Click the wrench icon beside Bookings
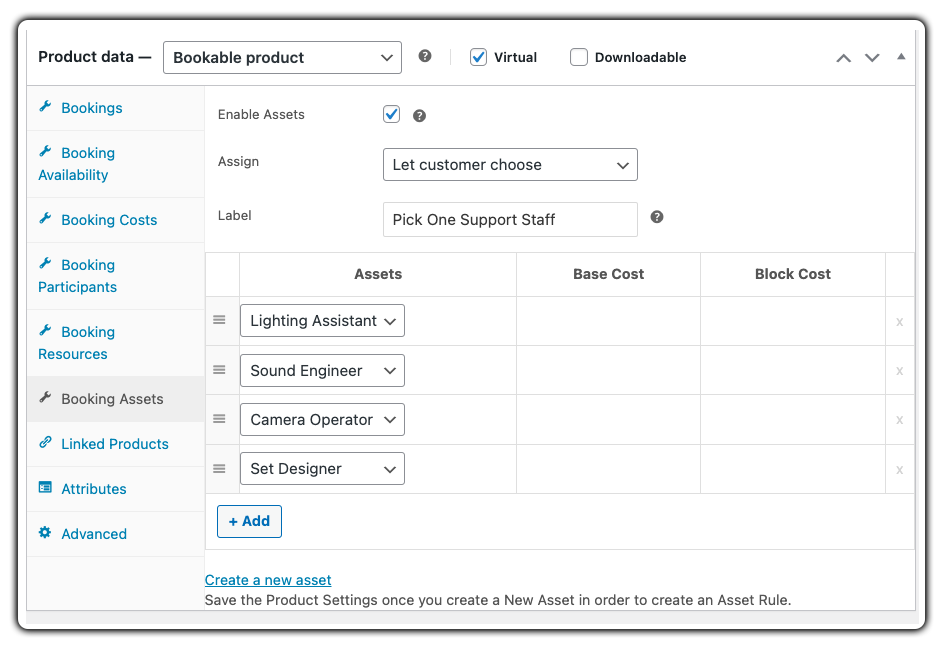Screen dimensions: 943x648 [45, 106]
